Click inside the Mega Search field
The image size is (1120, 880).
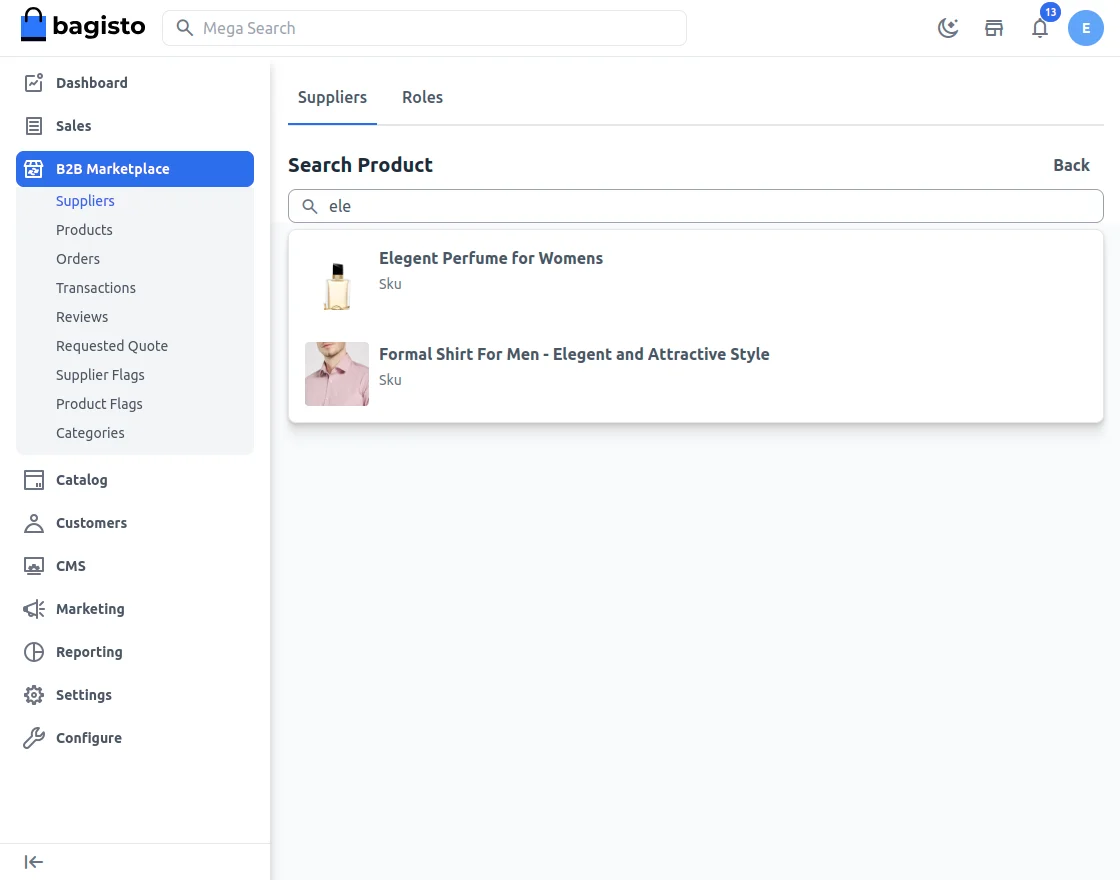click(x=424, y=28)
